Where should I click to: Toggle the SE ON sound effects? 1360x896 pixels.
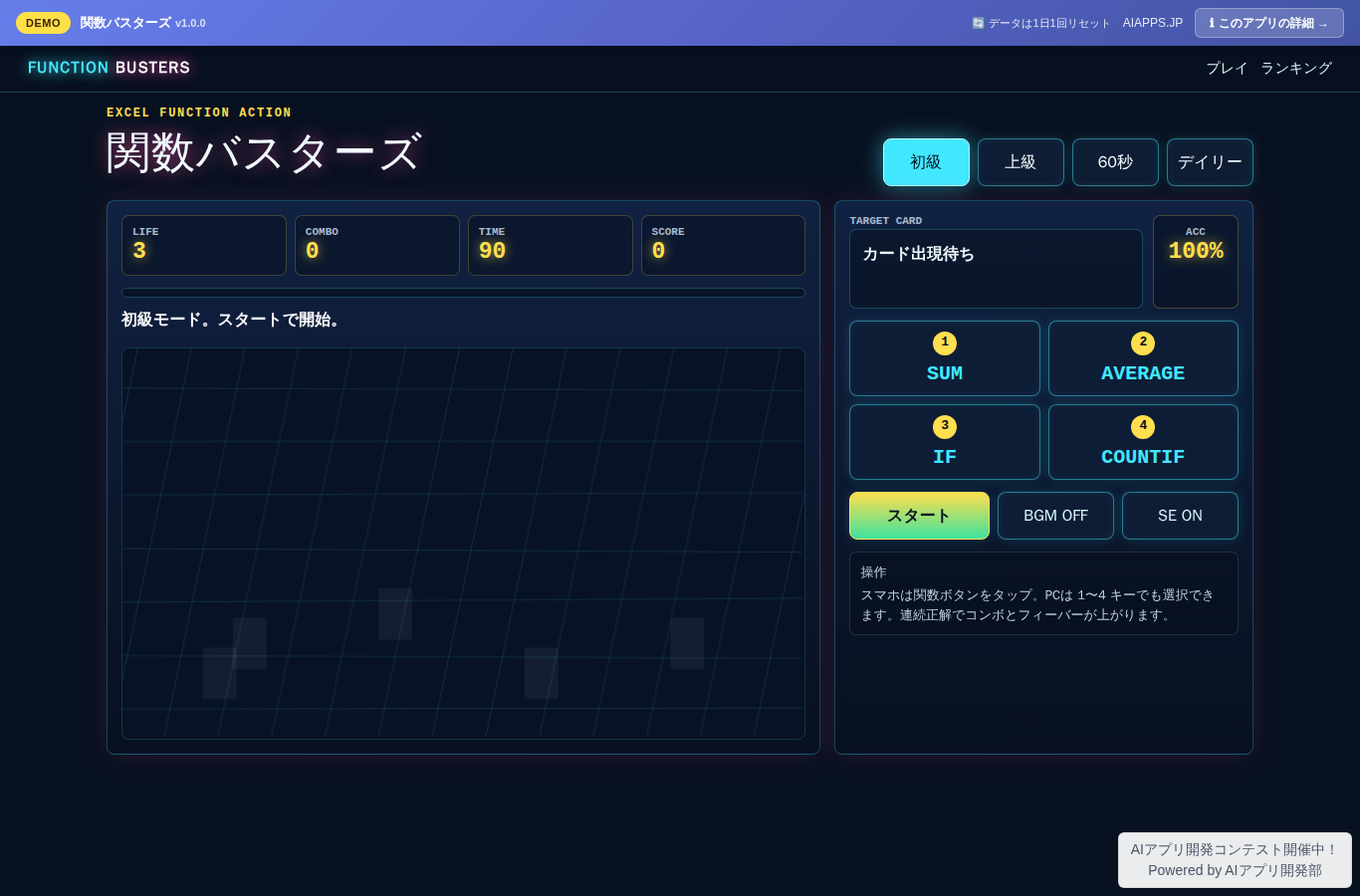coord(1180,516)
